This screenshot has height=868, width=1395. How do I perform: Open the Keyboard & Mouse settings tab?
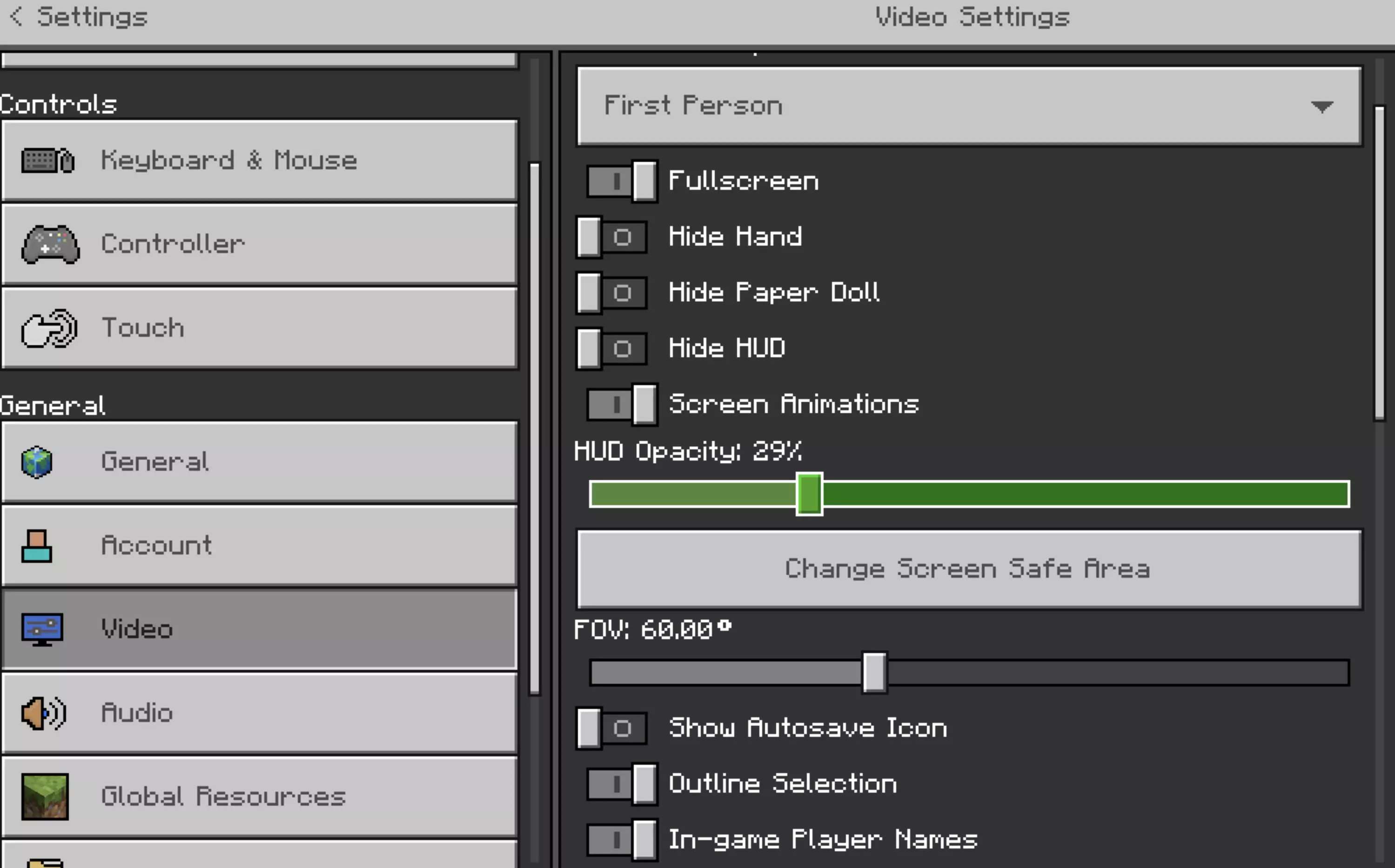(260, 161)
